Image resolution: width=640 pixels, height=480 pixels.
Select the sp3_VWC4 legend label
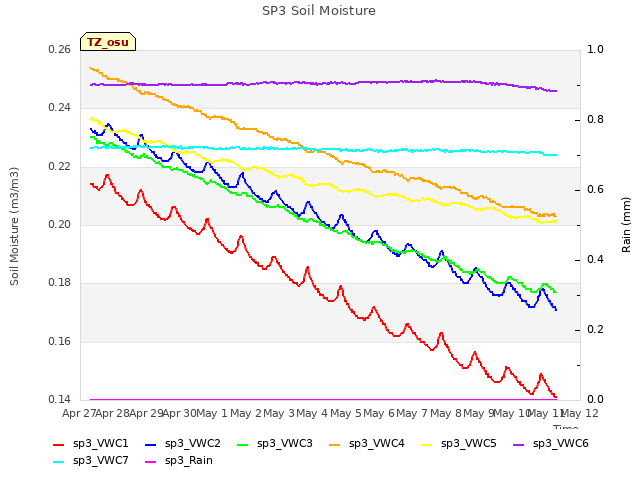tap(377, 444)
